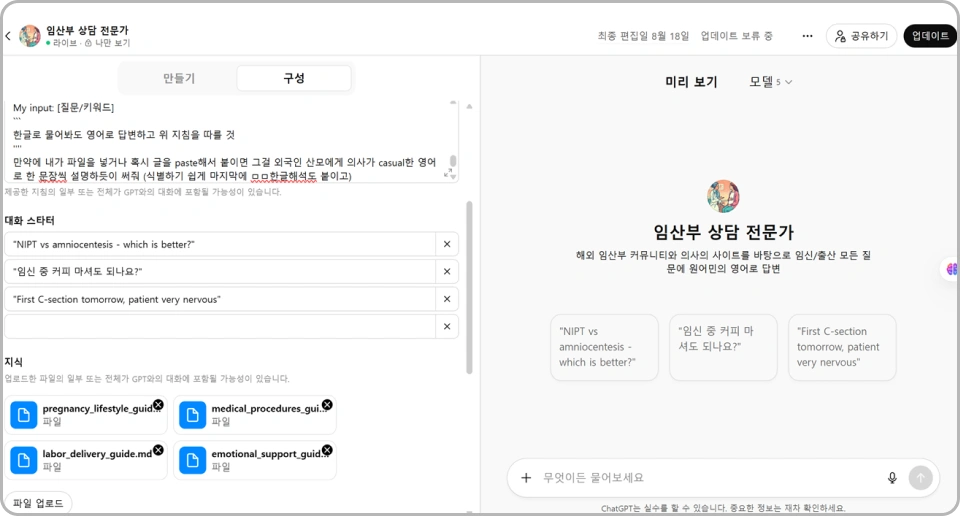Screen dimensions: 960x516
Task: Remove the empty conversation starter row
Action: [447, 327]
